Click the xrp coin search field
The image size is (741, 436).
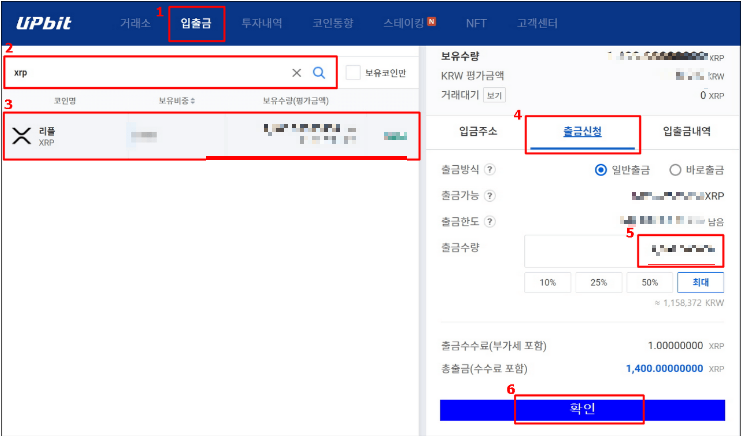pyautogui.click(x=170, y=72)
